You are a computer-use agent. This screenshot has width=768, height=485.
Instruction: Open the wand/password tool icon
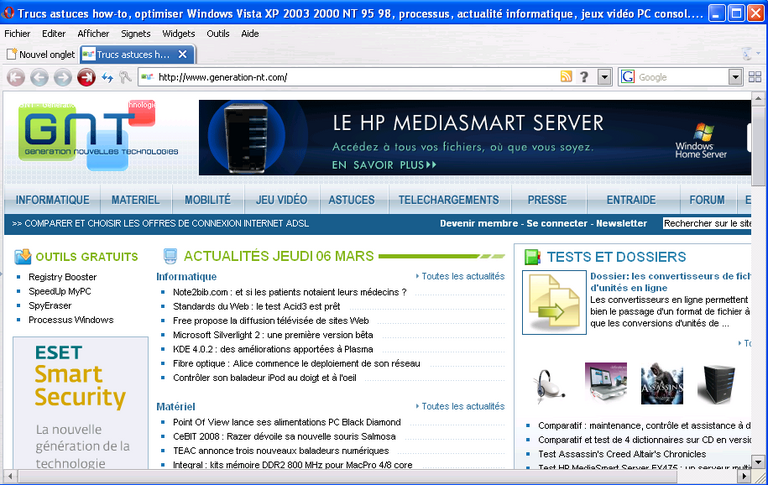click(x=125, y=77)
